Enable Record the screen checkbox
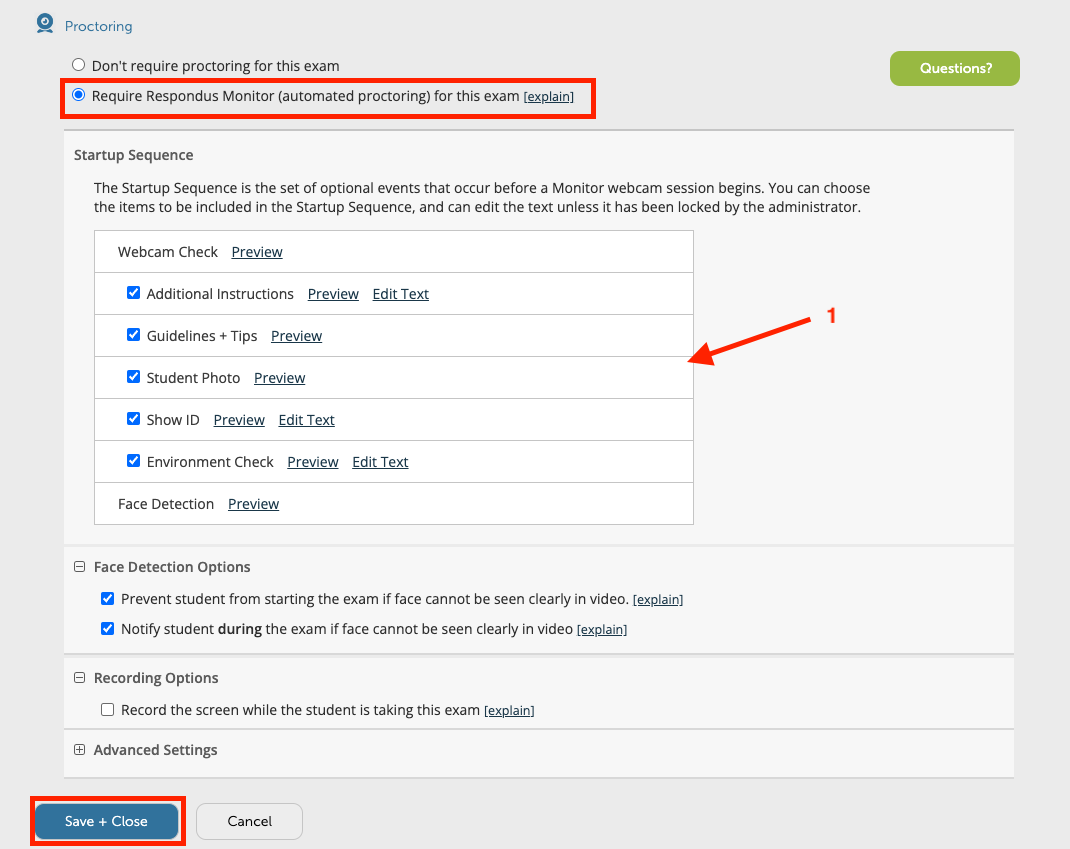The width and height of the screenshot is (1070, 849). pos(108,710)
